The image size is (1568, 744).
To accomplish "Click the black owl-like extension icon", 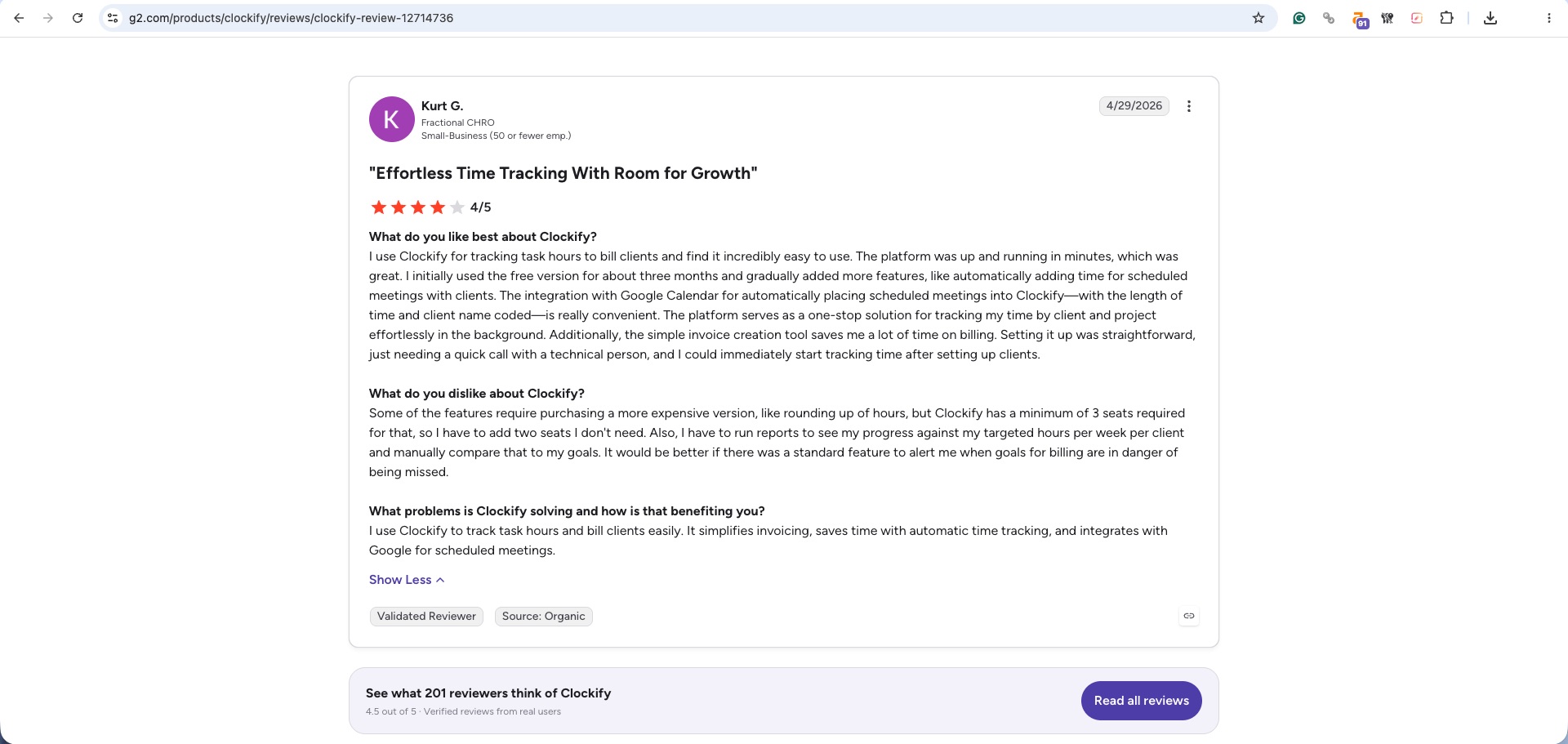I will 1388,18.
